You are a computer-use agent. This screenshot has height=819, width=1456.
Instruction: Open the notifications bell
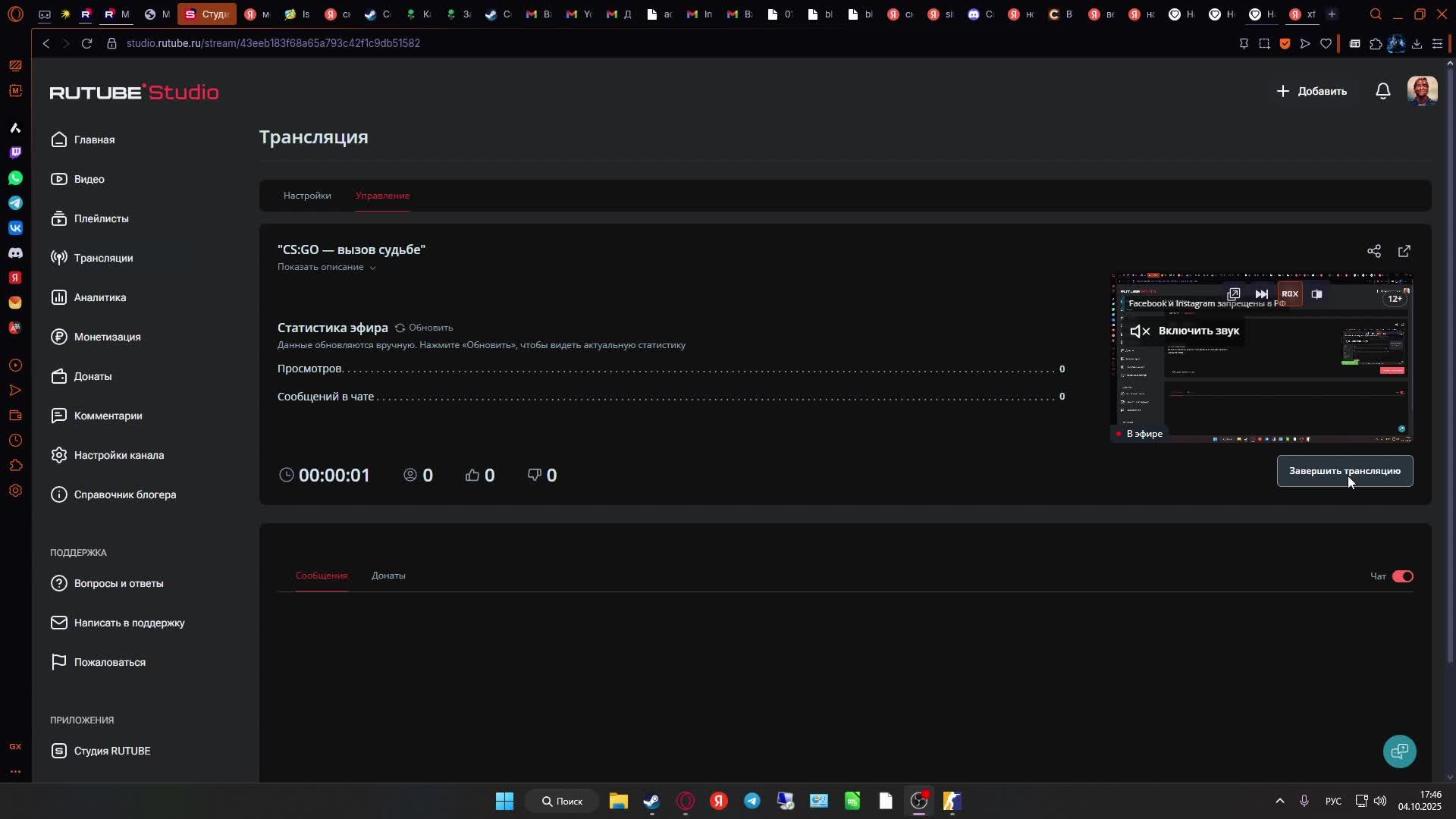[1383, 91]
